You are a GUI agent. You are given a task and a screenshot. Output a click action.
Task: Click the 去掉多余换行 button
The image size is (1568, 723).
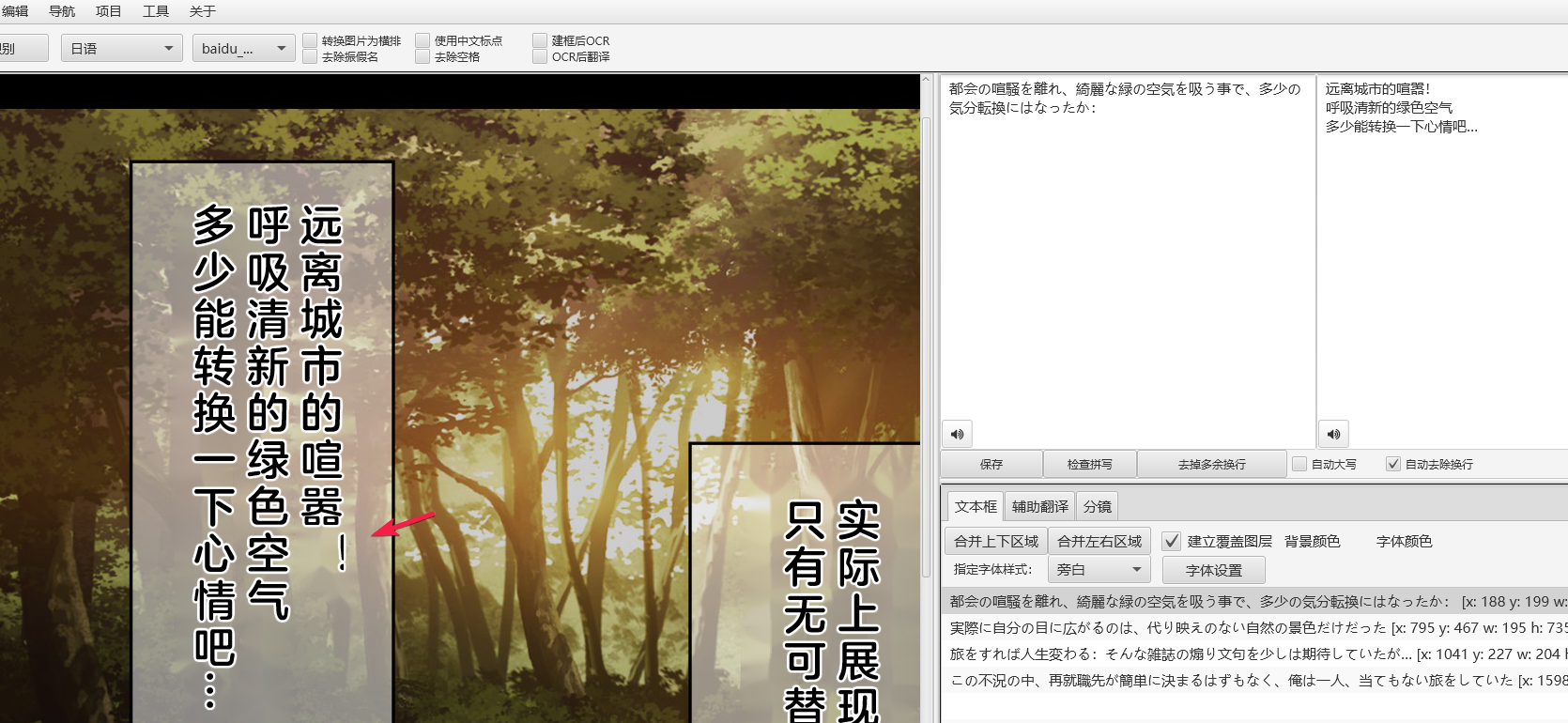[1212, 464]
